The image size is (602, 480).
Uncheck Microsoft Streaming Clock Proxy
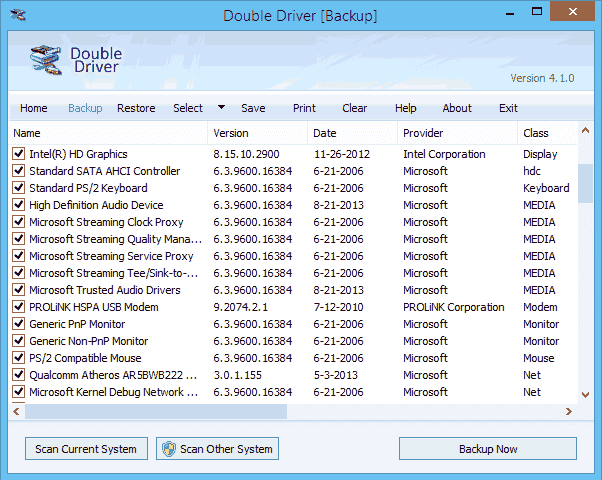18,222
